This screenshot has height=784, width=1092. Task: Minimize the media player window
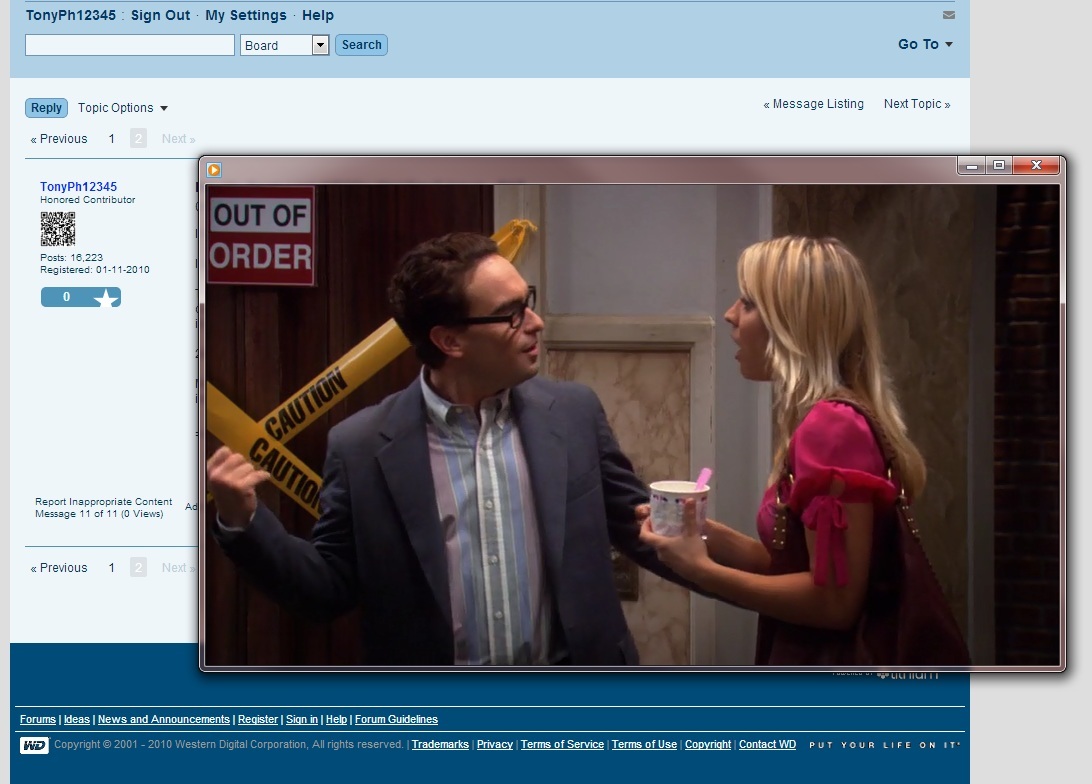[x=972, y=166]
